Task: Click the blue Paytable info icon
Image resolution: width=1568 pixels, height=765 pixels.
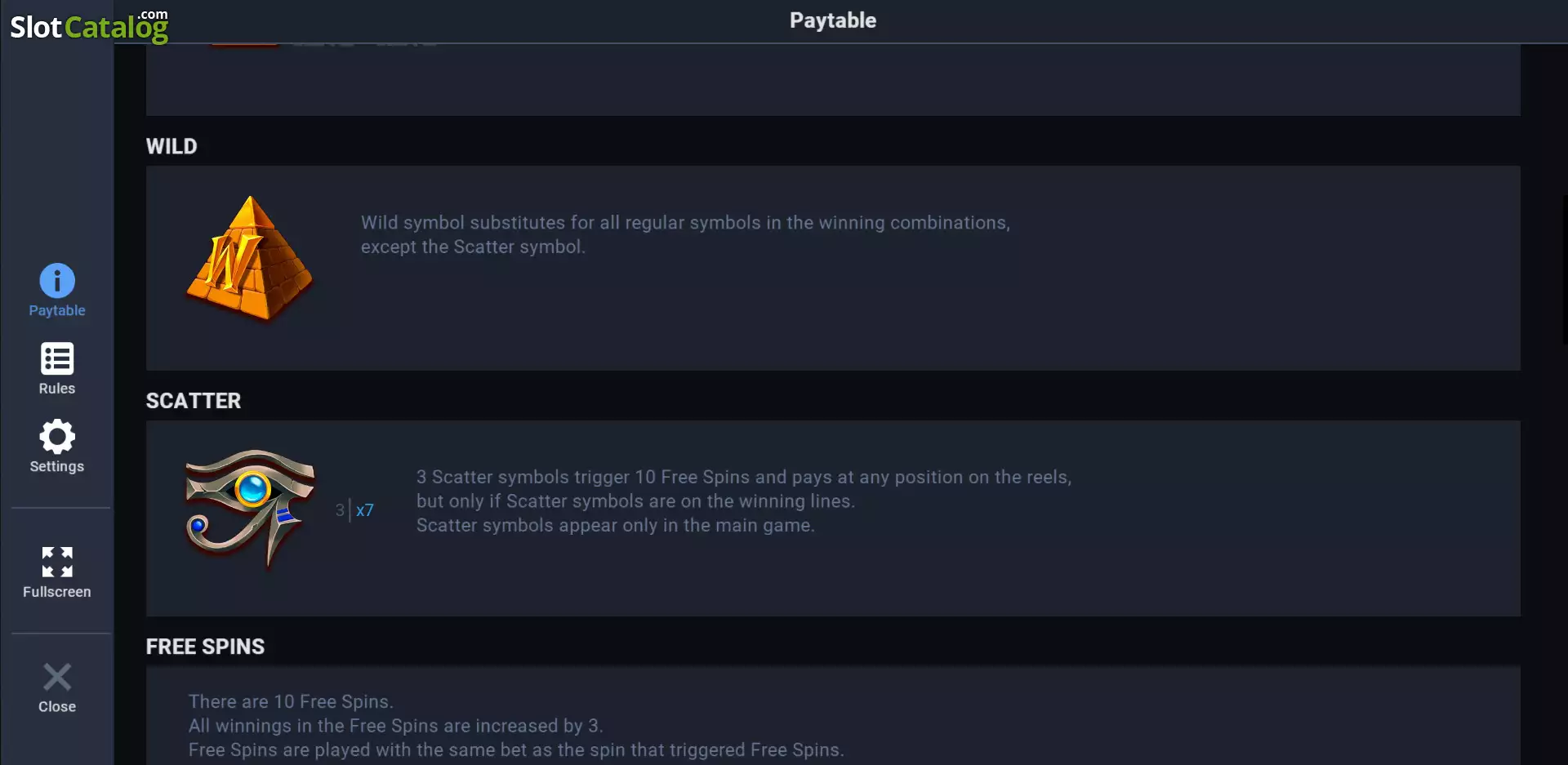Action: click(57, 281)
